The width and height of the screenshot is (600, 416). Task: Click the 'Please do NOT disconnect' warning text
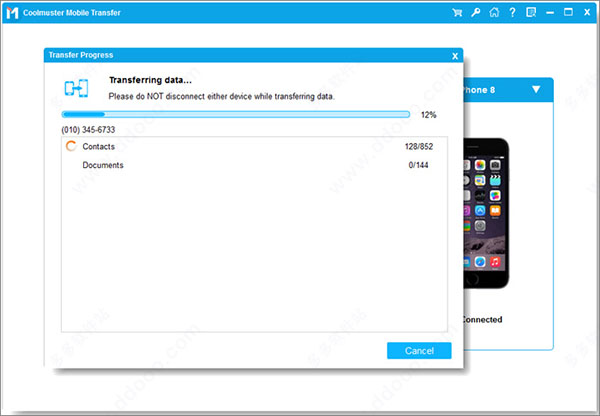tap(222, 96)
